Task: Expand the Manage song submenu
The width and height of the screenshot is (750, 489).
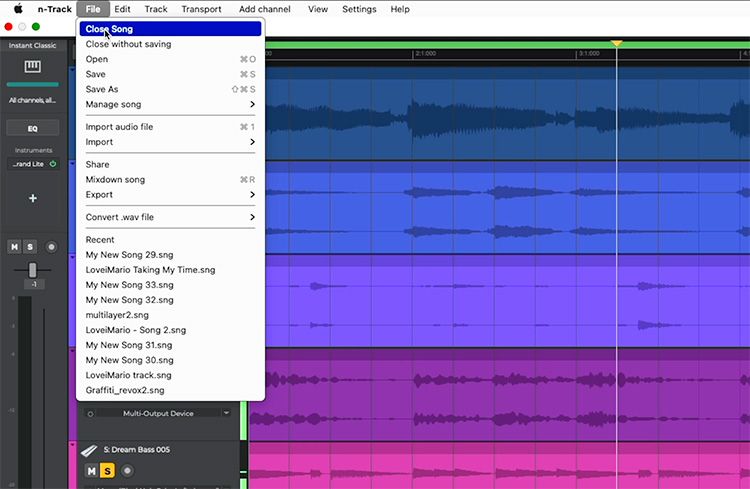Action: click(170, 104)
